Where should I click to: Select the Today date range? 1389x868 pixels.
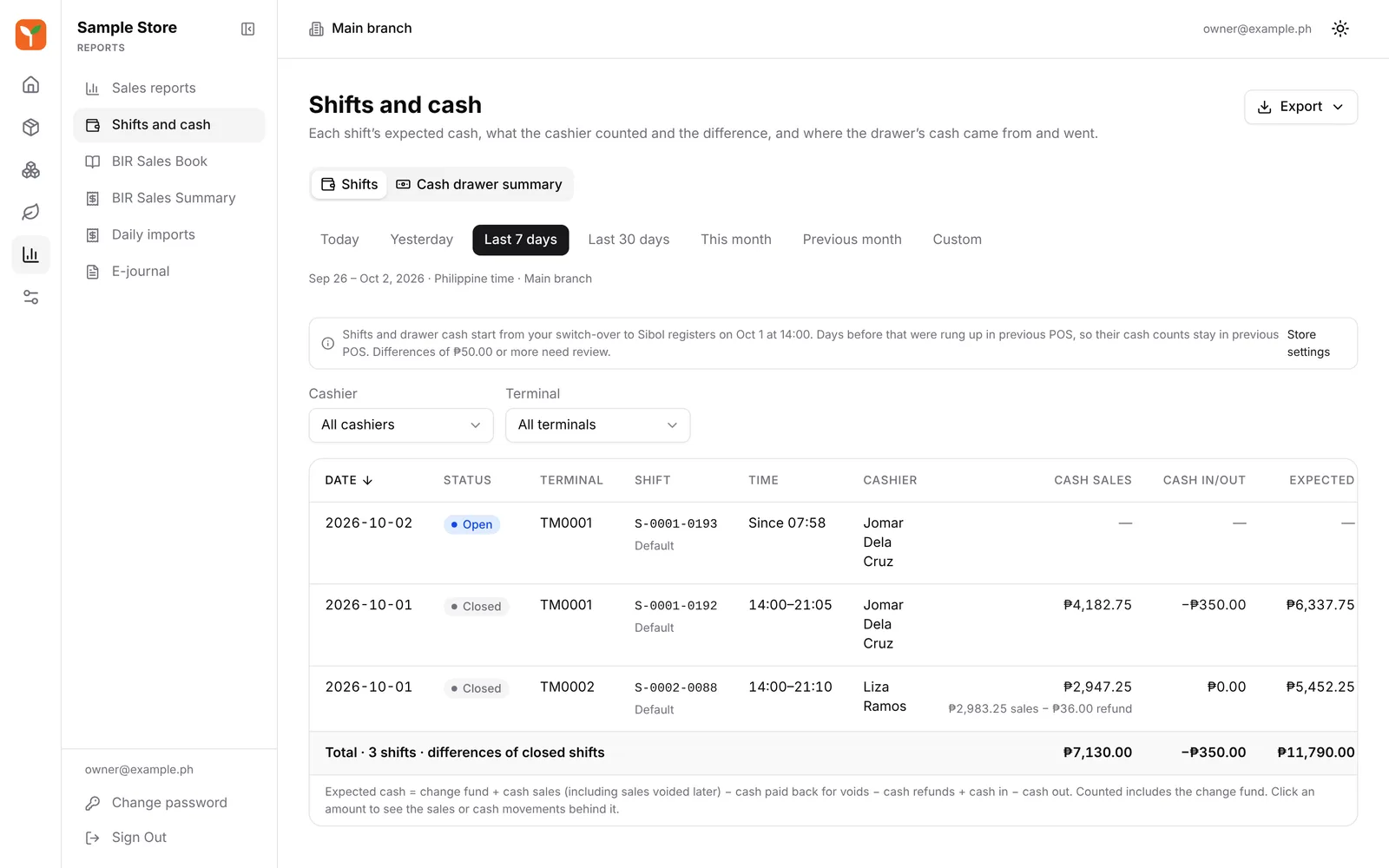click(339, 240)
